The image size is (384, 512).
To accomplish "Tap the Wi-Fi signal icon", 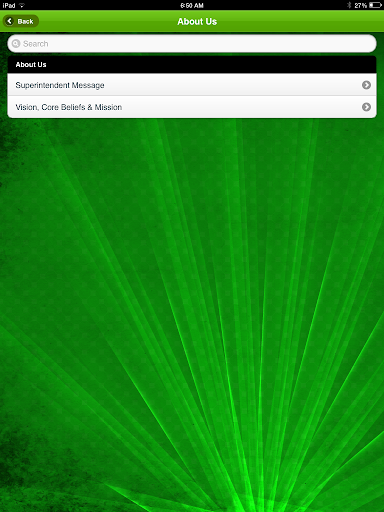I will click(22, 5).
